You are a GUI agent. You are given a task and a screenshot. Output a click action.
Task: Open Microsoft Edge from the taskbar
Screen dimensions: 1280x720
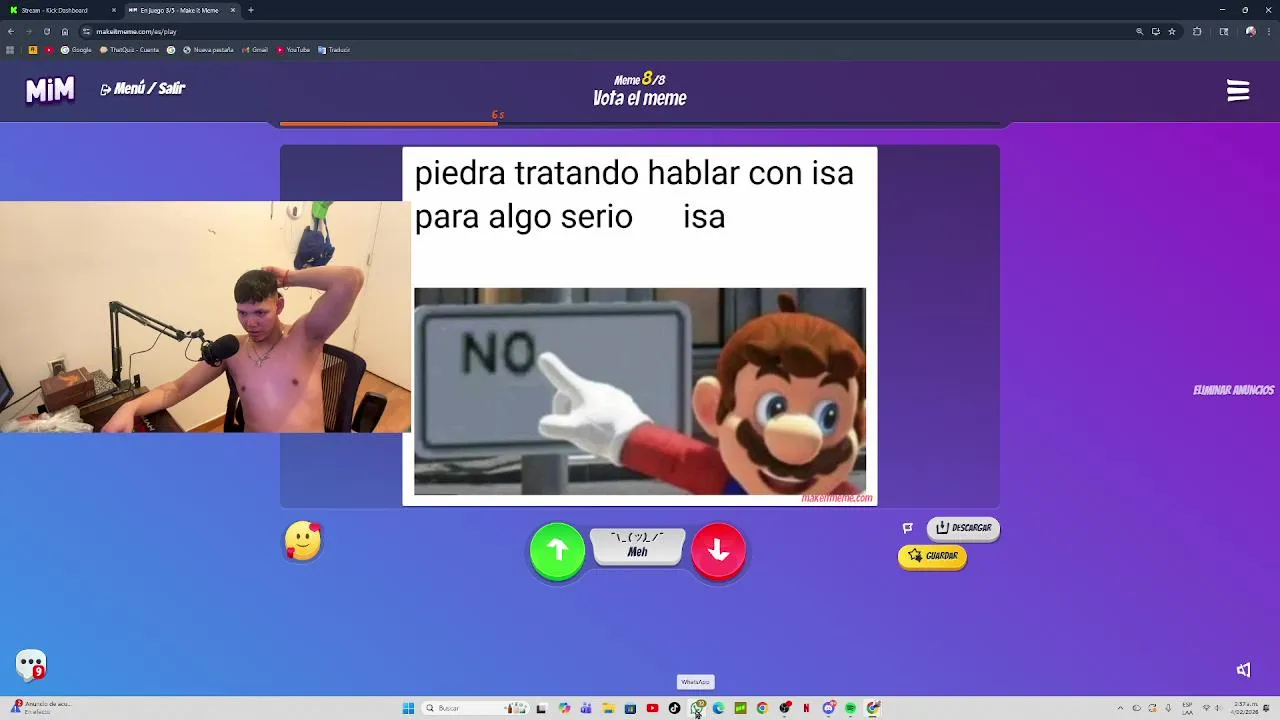coord(718,708)
